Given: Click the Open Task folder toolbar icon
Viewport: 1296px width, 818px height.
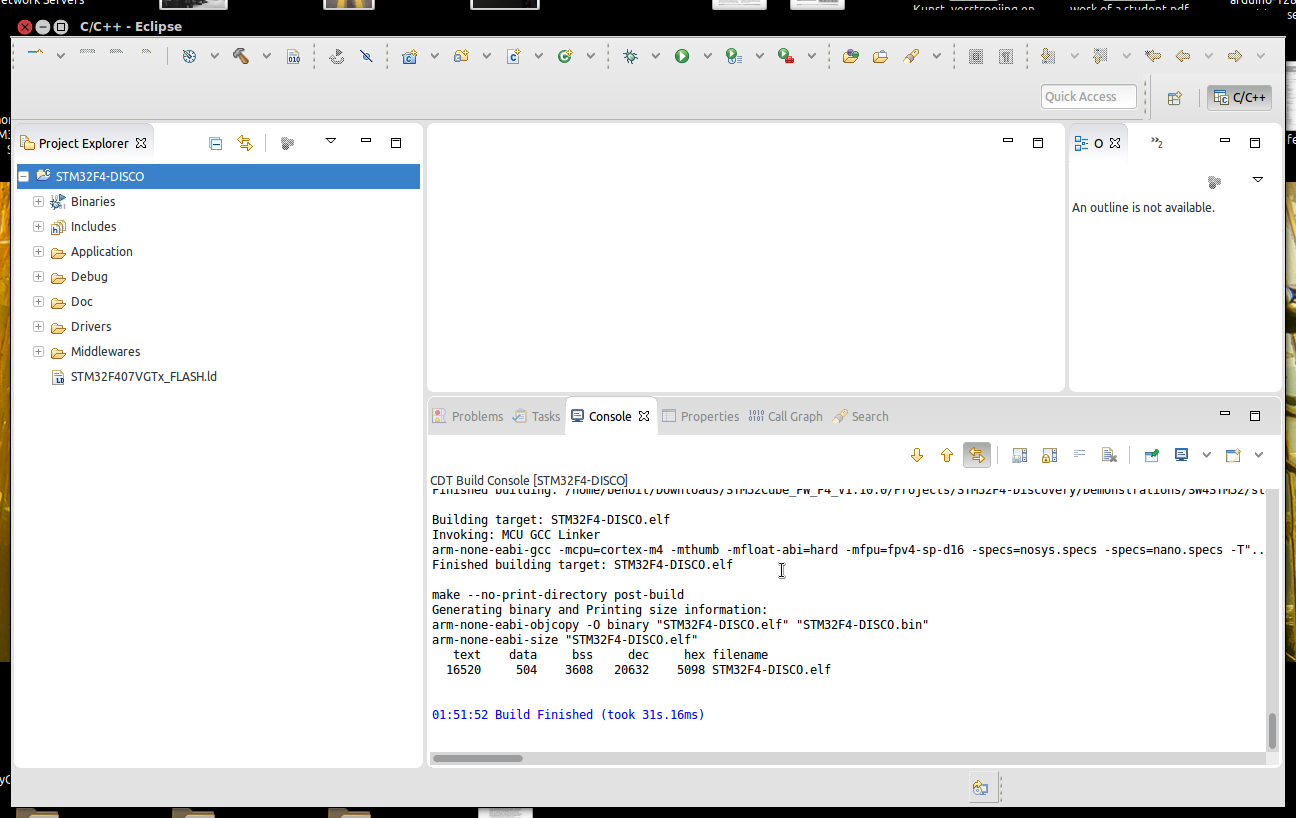Looking at the screenshot, I should click(880, 56).
